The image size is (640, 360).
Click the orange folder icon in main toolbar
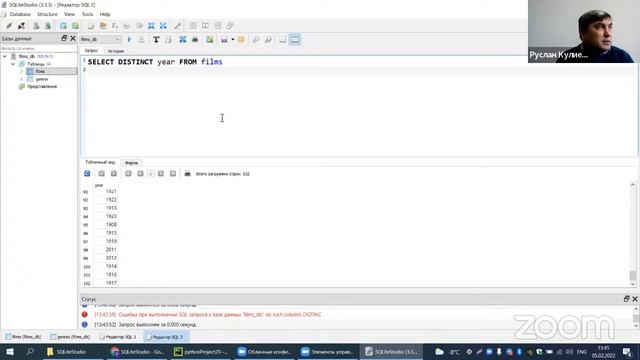pyautogui.click(x=103, y=26)
